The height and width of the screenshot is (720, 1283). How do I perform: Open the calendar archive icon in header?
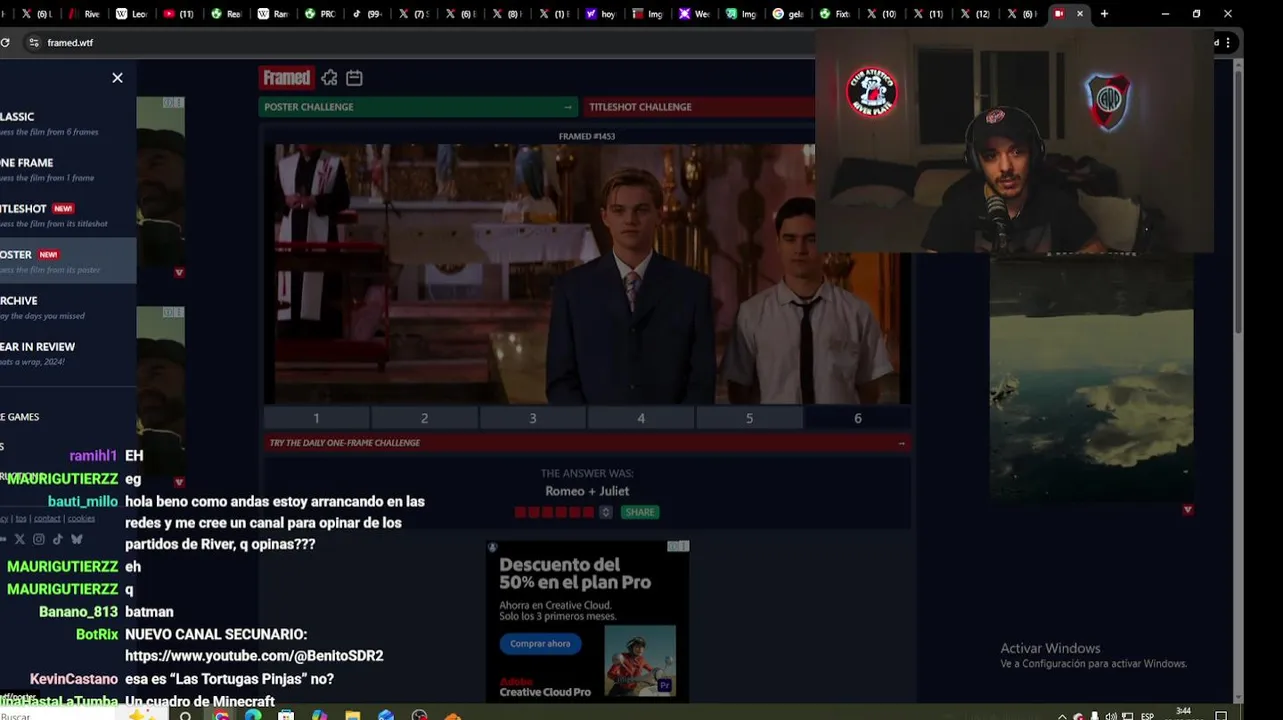pos(354,78)
